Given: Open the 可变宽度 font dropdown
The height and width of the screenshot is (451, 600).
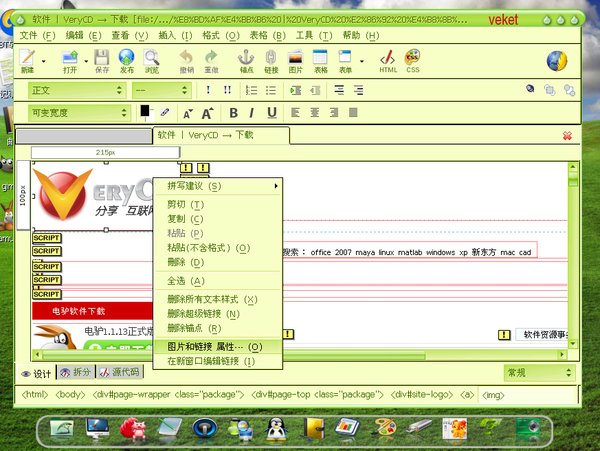Looking at the screenshot, I should coord(79,112).
